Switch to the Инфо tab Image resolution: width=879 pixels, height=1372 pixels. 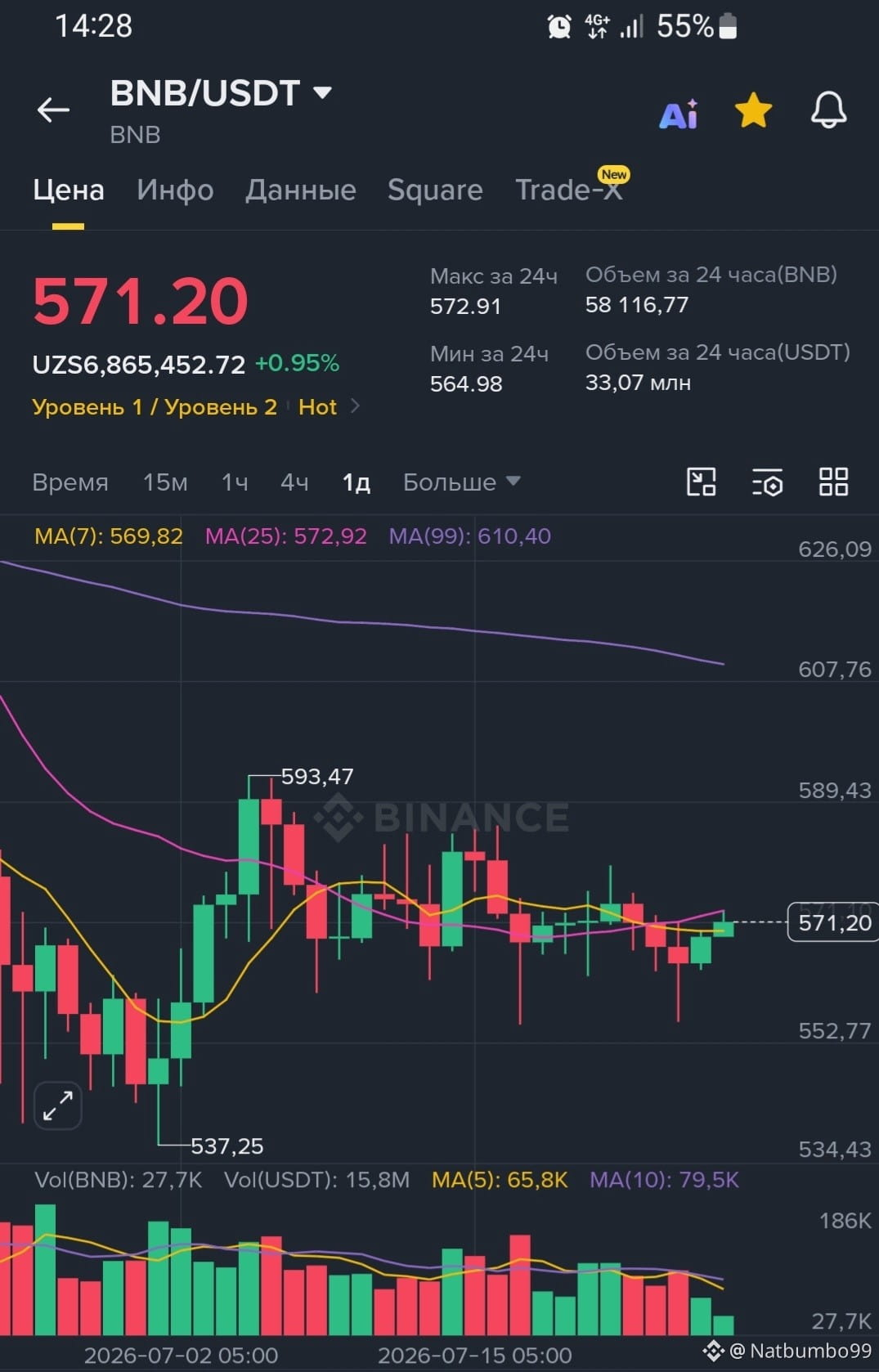pyautogui.click(x=175, y=190)
